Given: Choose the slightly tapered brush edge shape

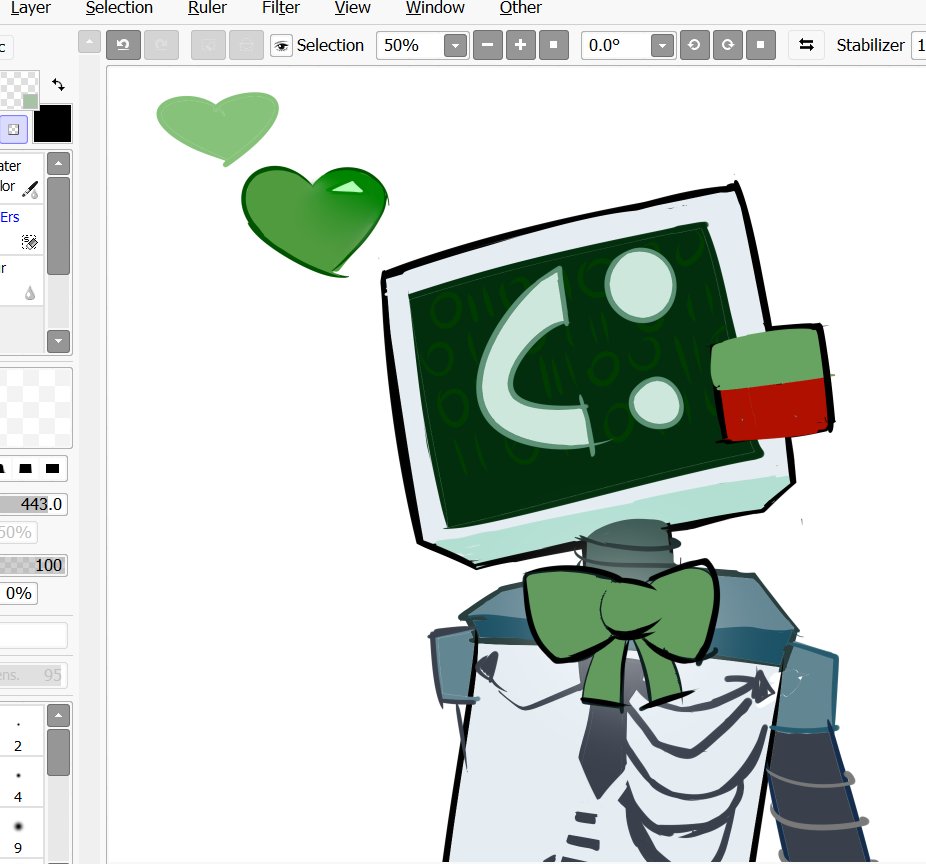Looking at the screenshot, I should [25, 468].
